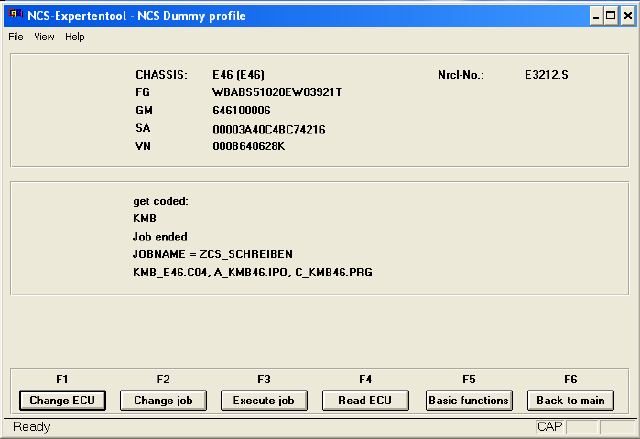This screenshot has height=439, width=640.
Task: Click the F3 key label above Execute job
Action: coord(264,379)
